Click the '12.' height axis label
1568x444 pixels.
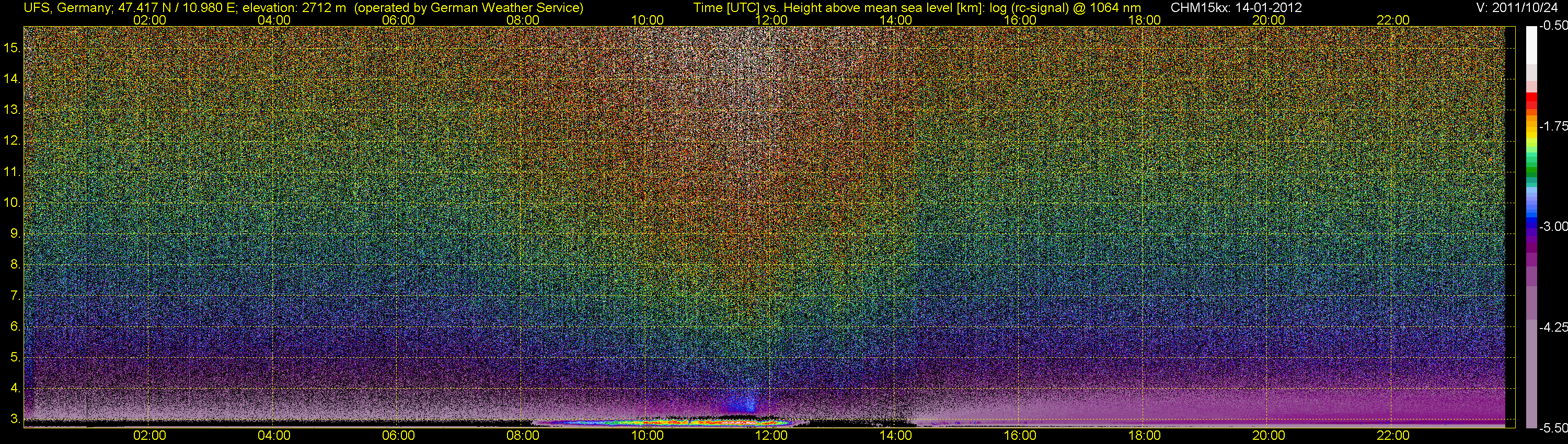point(11,141)
